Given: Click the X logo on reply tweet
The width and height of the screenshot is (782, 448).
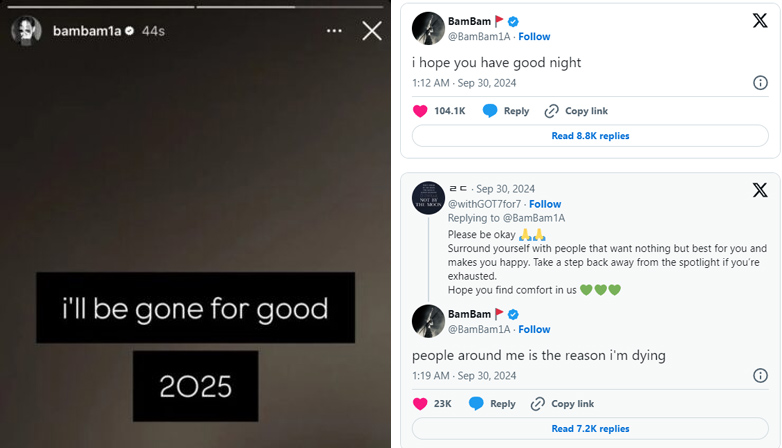Looking at the screenshot, I should tap(759, 190).
